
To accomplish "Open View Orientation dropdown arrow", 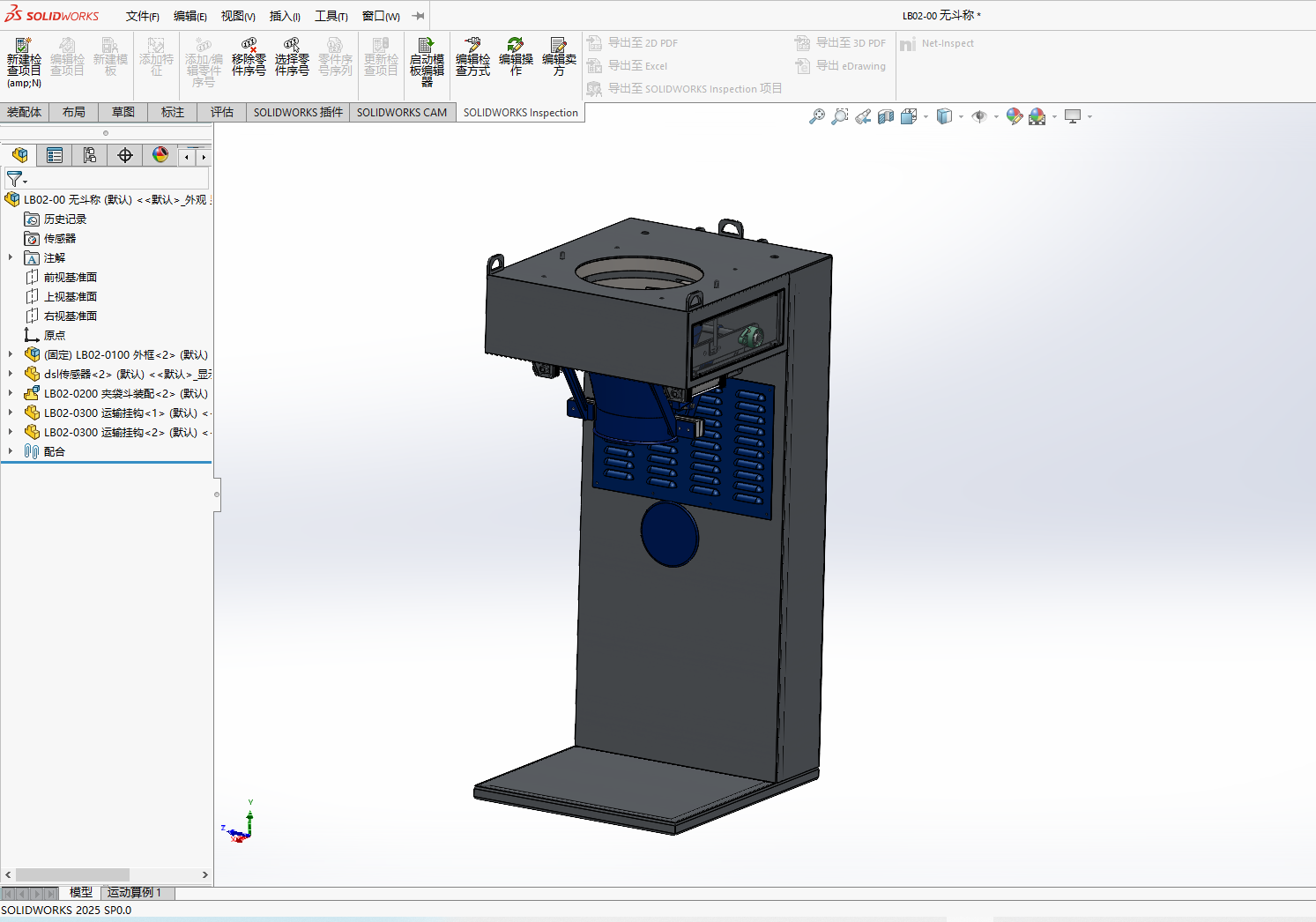I will tap(926, 116).
